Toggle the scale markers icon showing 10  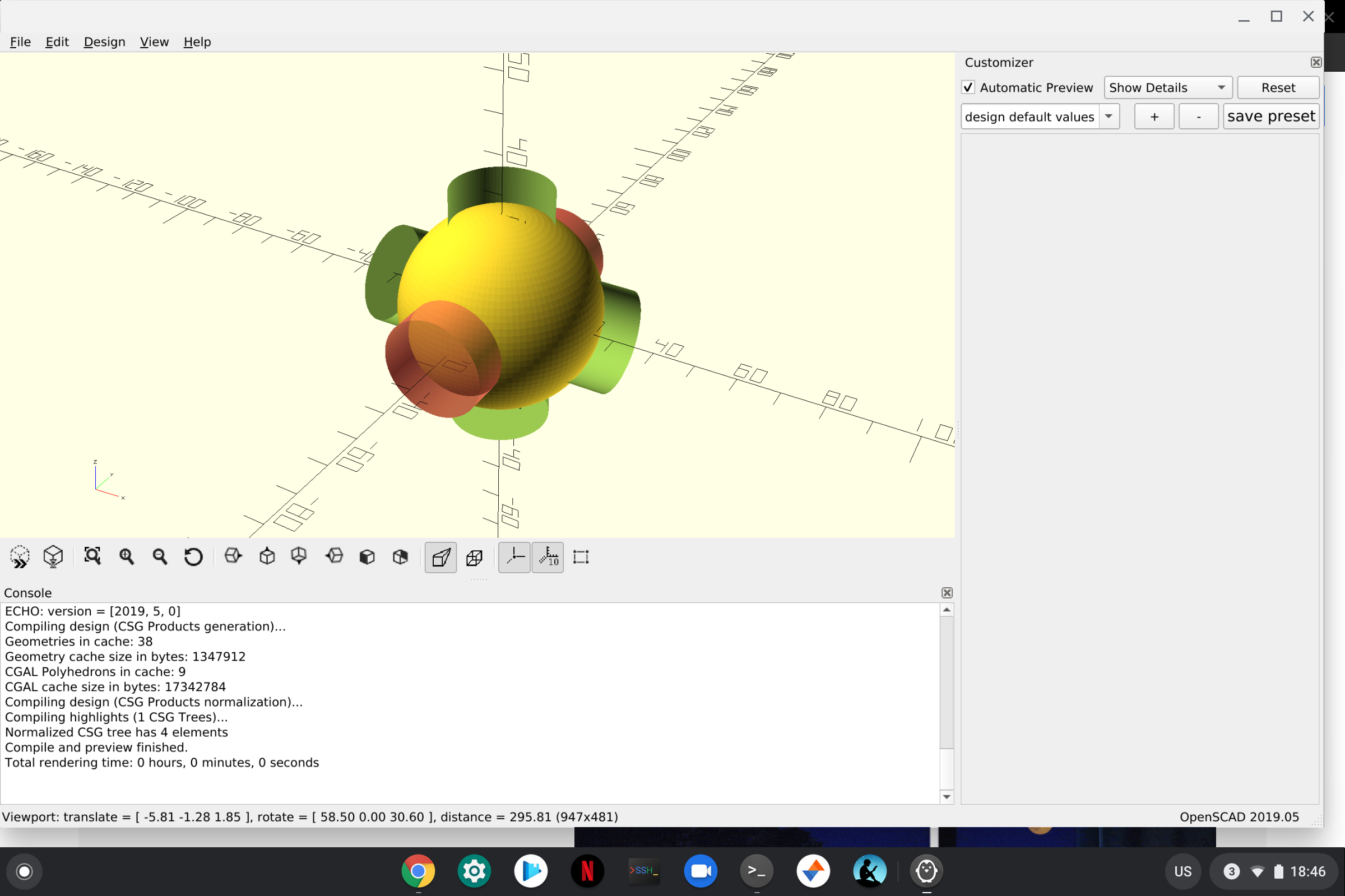point(548,557)
